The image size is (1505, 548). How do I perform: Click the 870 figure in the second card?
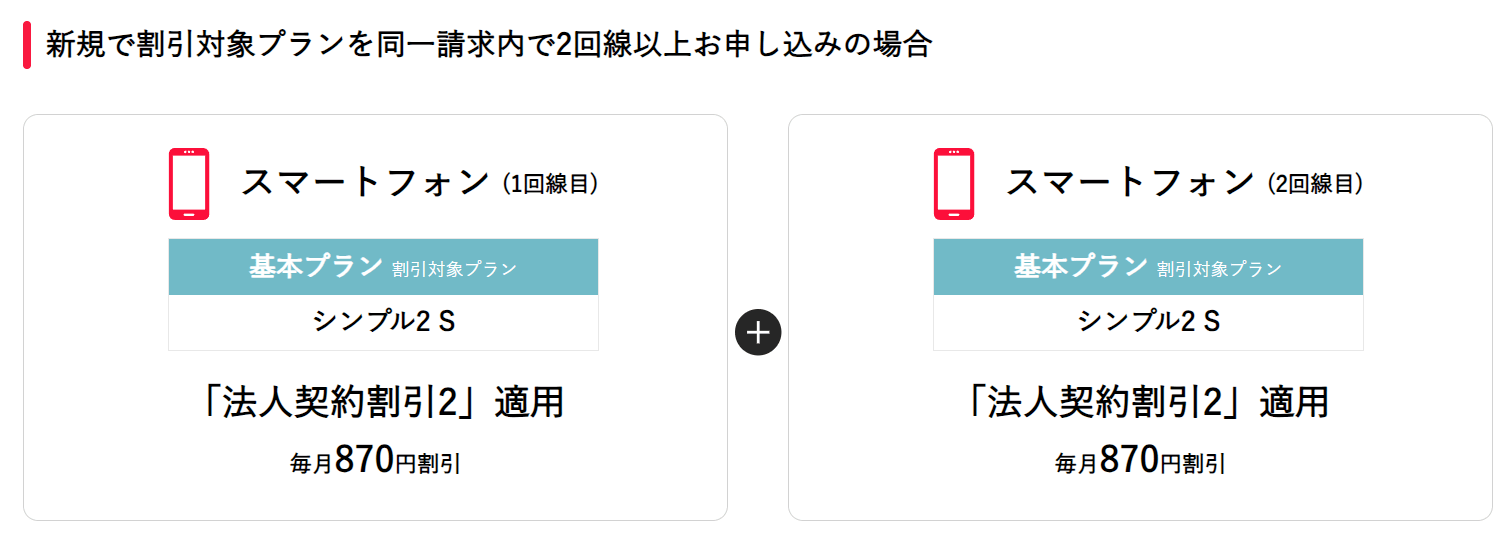pos(1130,459)
